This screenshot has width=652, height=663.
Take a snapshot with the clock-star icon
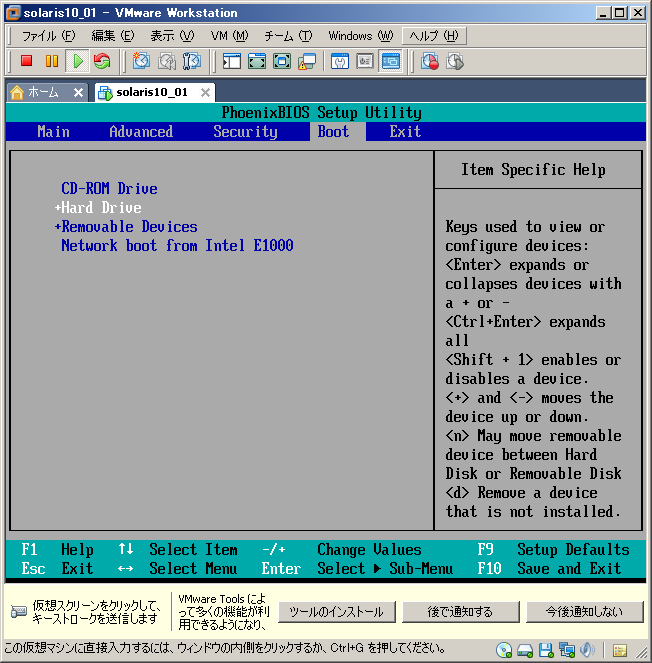pos(141,61)
